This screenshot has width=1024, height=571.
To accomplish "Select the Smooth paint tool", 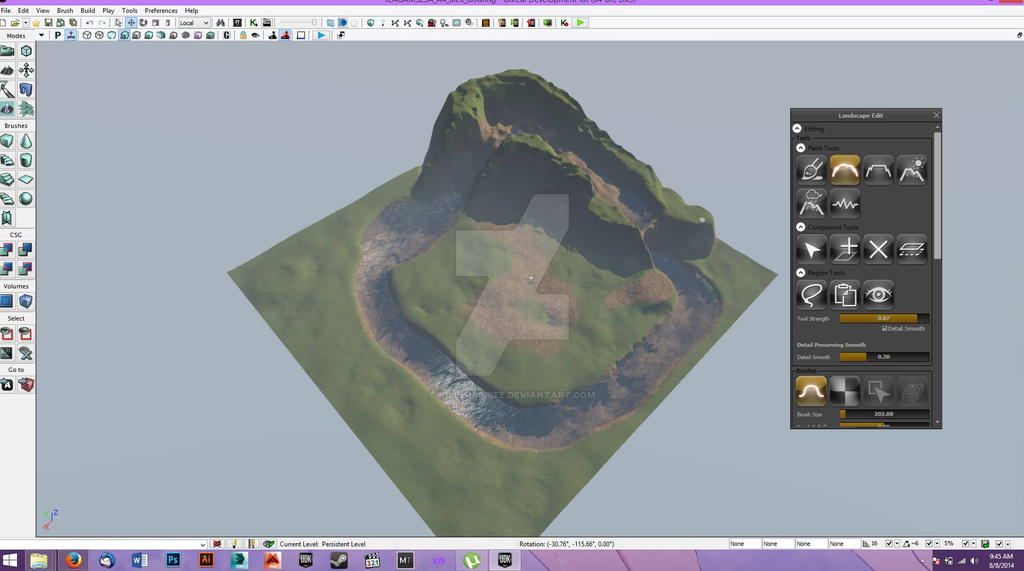I will click(845, 170).
